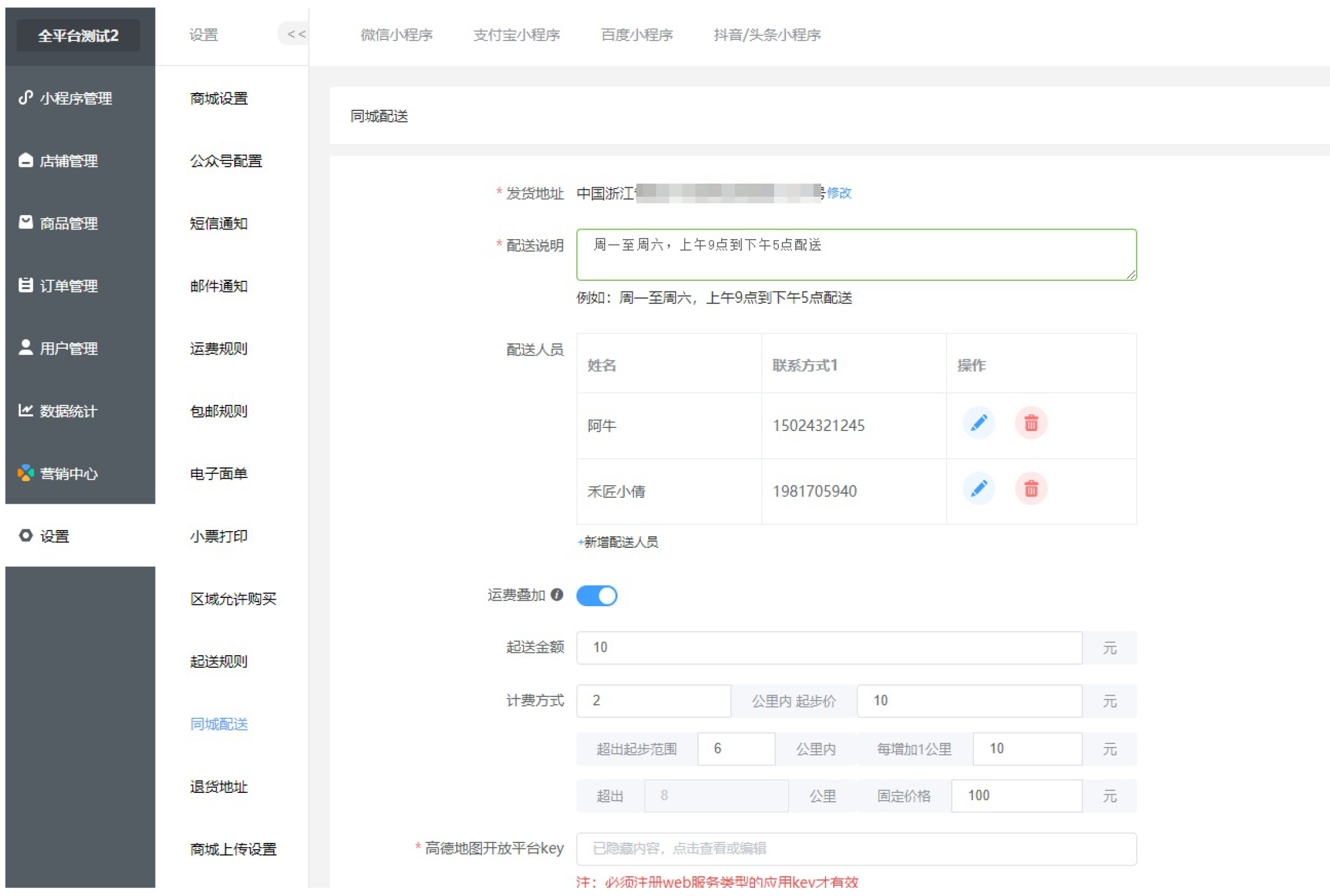
Task: Click 修改 link next to shipping address
Action: (x=839, y=193)
